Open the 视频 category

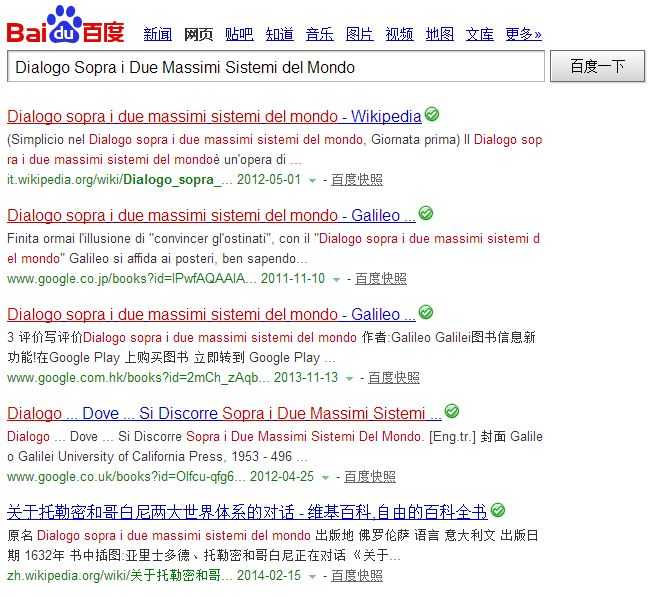point(399,34)
